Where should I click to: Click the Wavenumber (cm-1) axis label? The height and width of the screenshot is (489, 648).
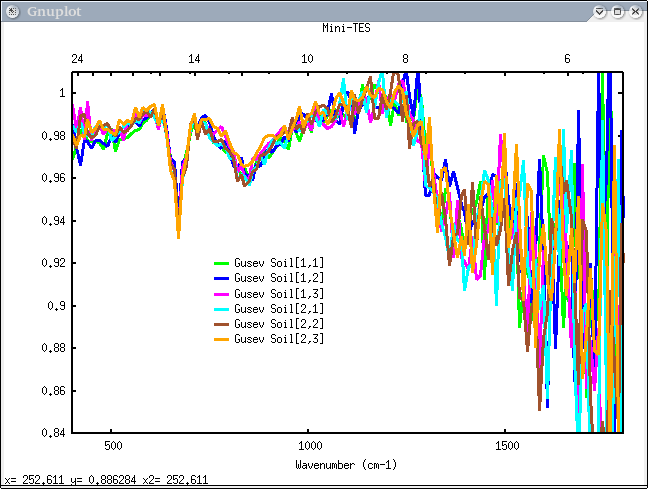pyautogui.click(x=346, y=465)
